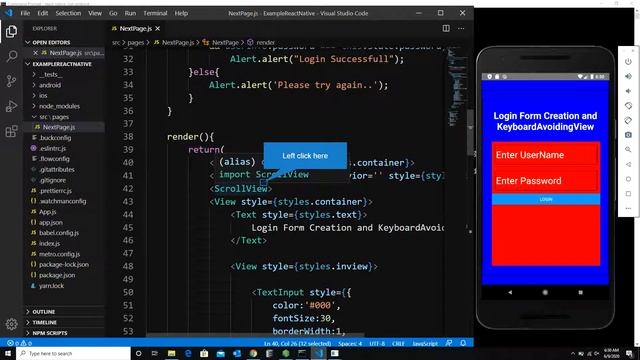Tap the back button on the phone's navigation bar
The width and height of the screenshot is (640, 360).
pyautogui.click(x=510, y=292)
